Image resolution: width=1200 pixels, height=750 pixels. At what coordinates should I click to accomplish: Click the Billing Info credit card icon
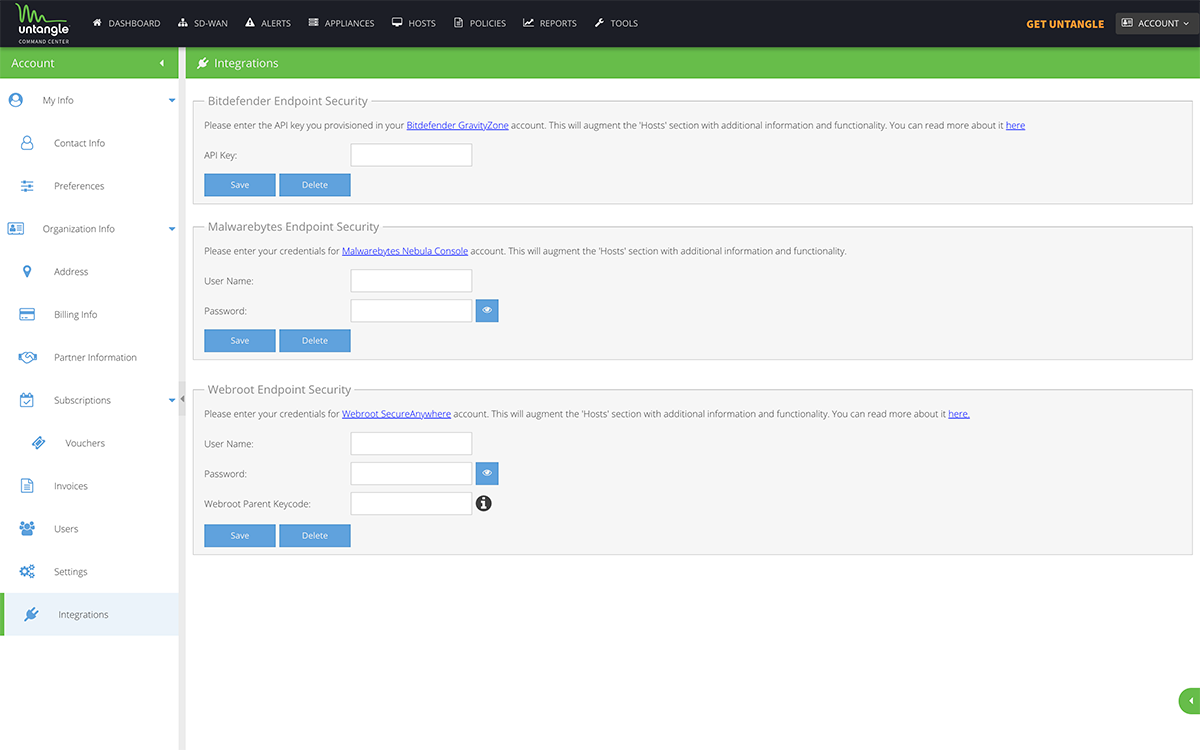27,314
